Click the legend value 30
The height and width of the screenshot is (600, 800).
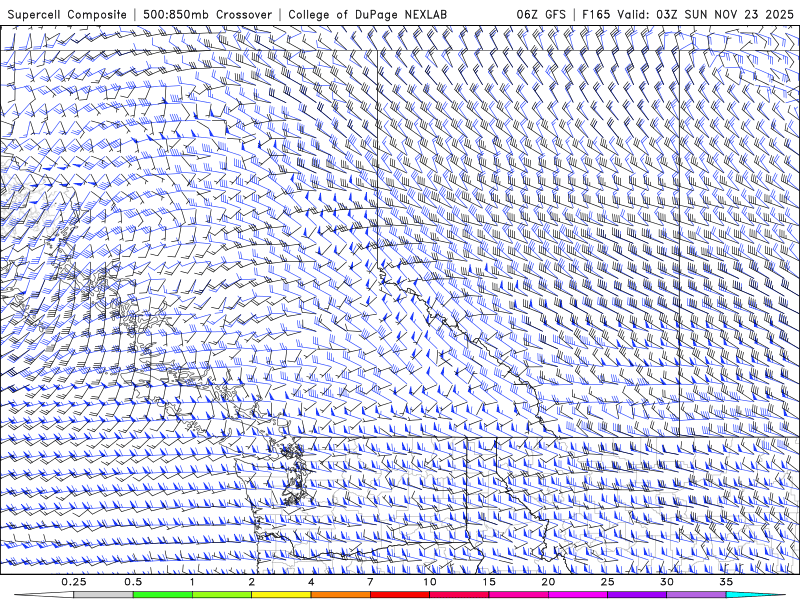click(x=667, y=582)
